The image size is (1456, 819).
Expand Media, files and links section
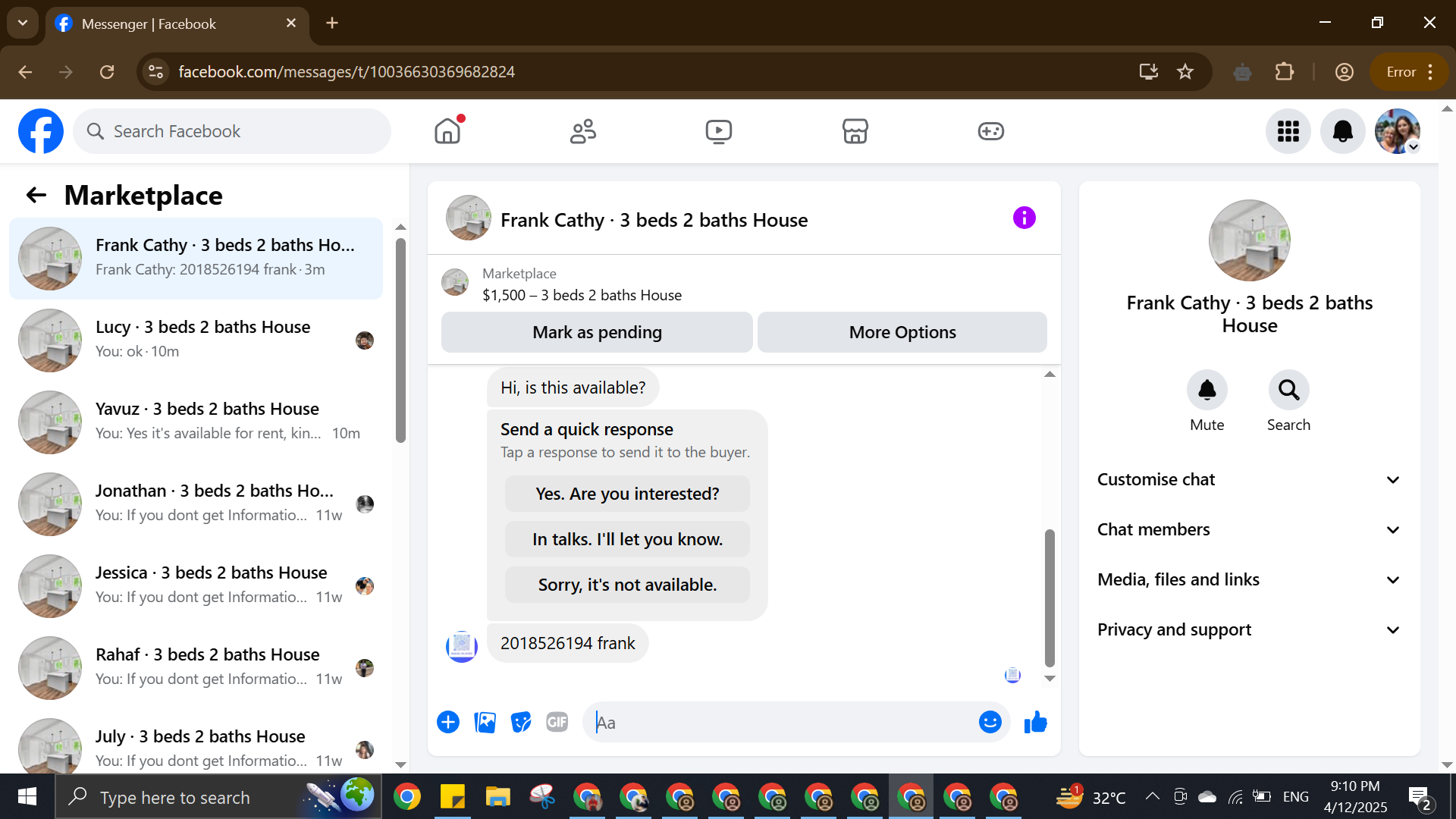(1249, 580)
